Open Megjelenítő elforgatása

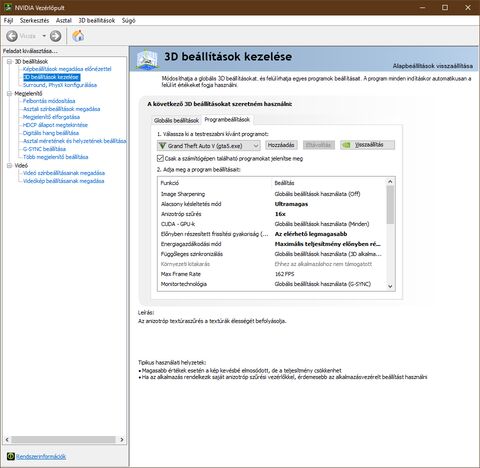(x=51, y=117)
